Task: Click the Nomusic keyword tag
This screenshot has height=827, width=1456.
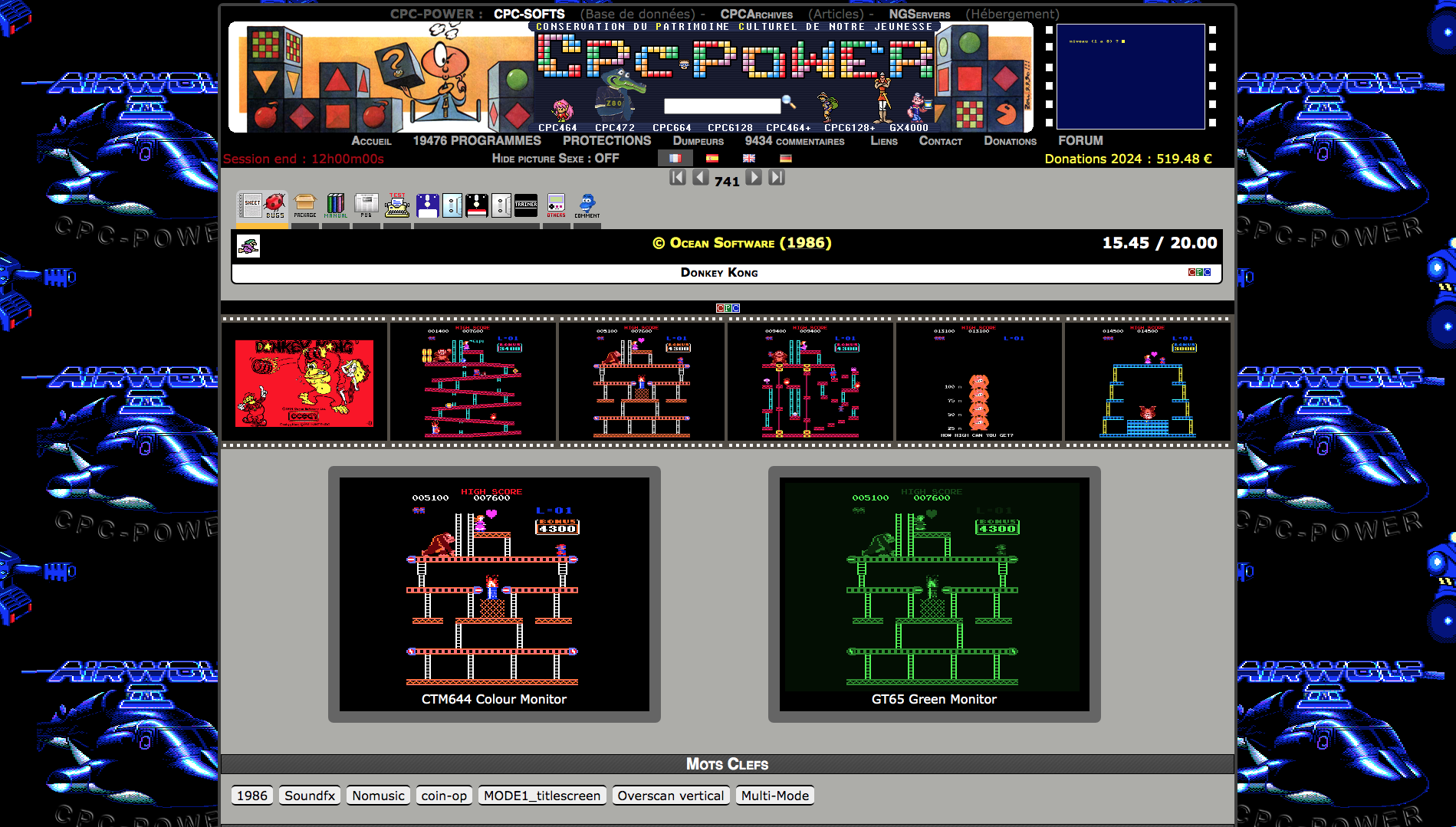Action: coord(378,796)
